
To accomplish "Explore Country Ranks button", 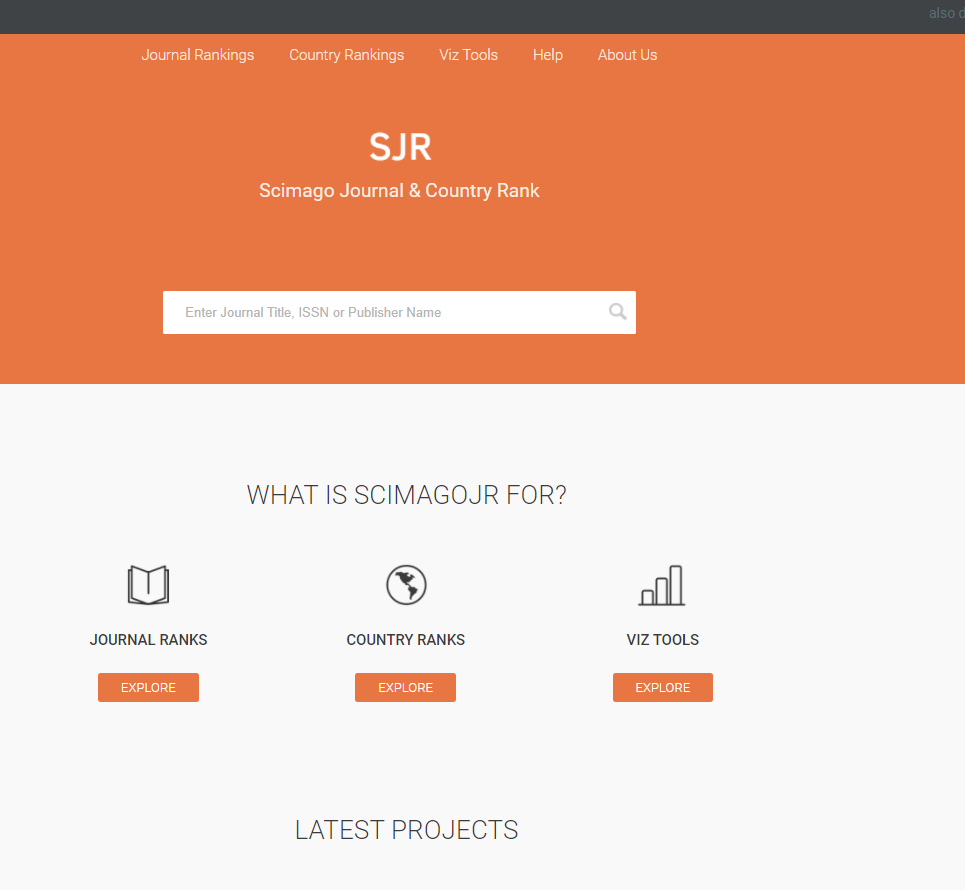I will [x=406, y=688].
